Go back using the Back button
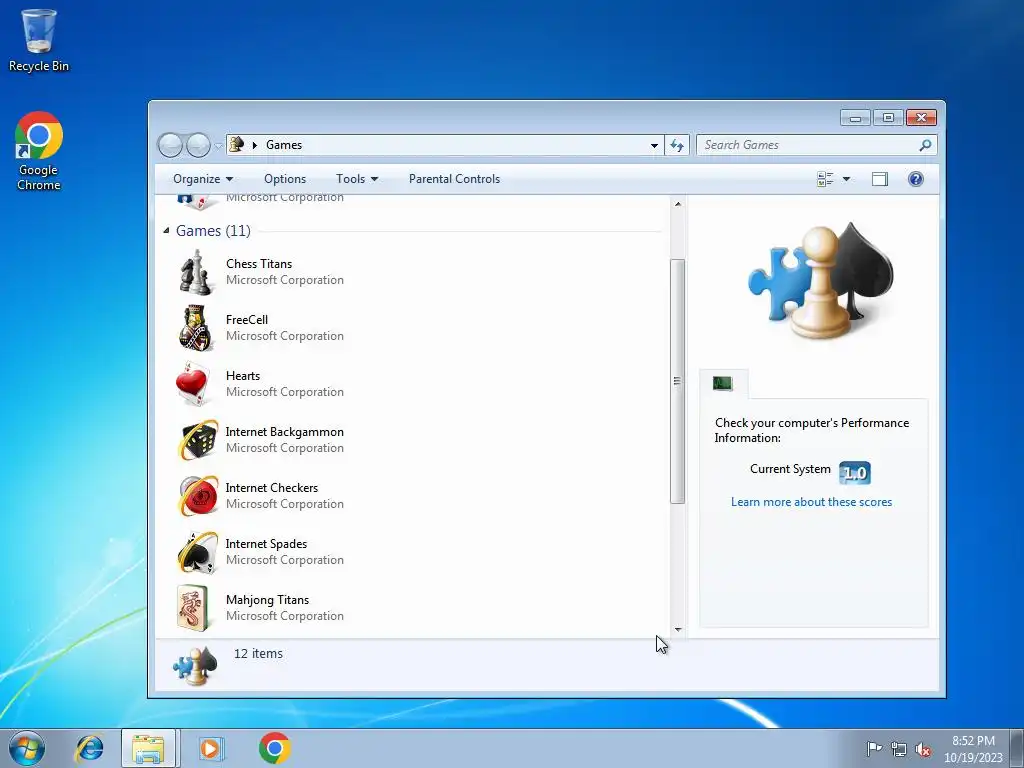1024x768 pixels. coord(170,145)
